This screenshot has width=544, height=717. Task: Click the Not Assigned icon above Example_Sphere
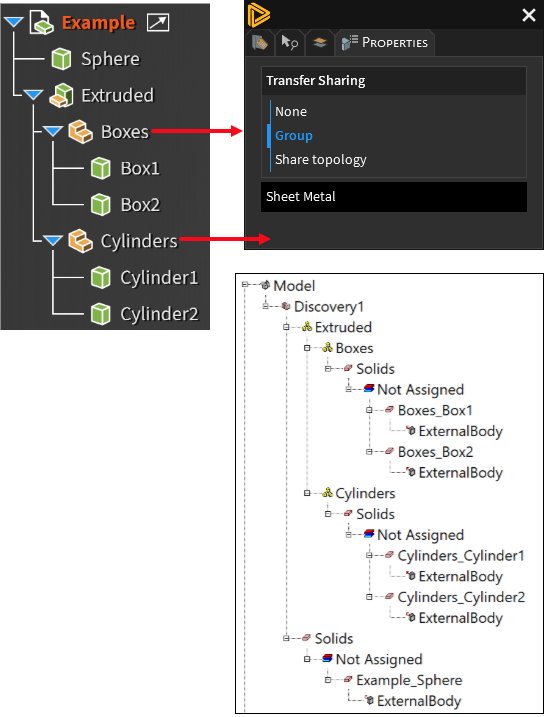tap(327, 658)
